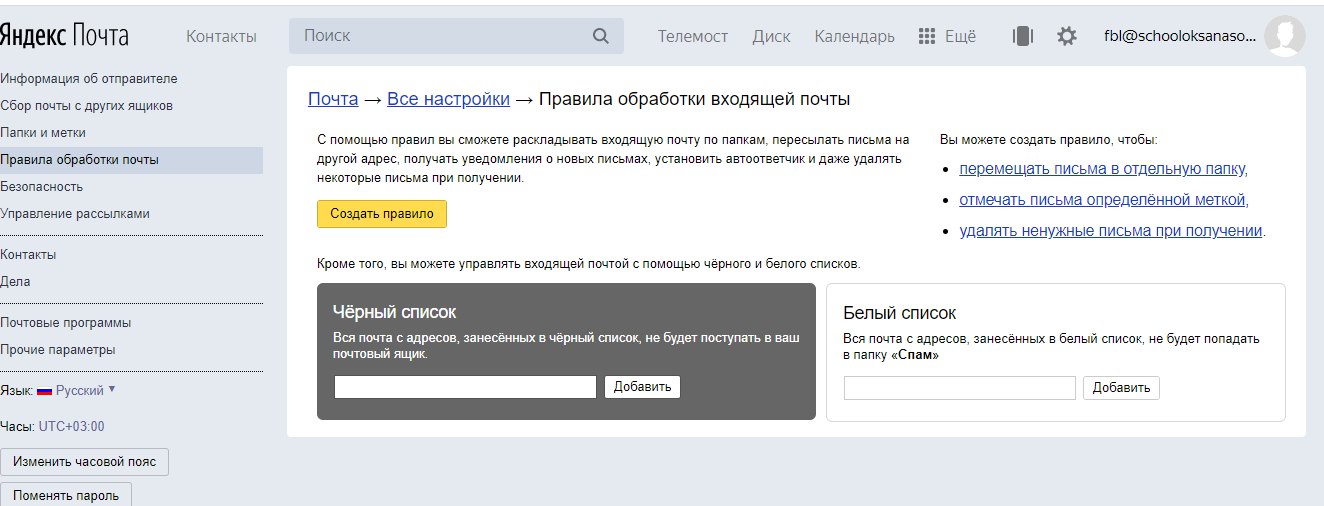Click the Белый список address field
Image resolution: width=1324 pixels, height=506 pixels.
click(x=960, y=388)
